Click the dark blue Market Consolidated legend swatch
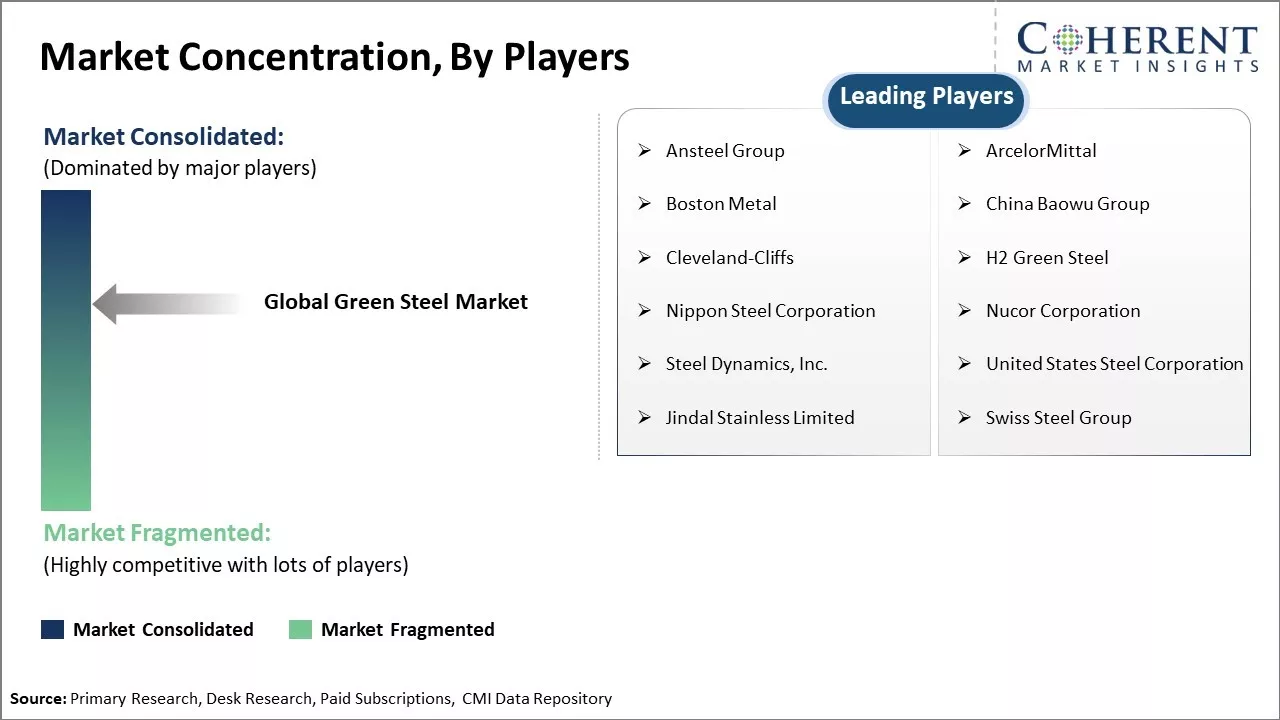Viewport: 1280px width, 720px height. [x=52, y=629]
